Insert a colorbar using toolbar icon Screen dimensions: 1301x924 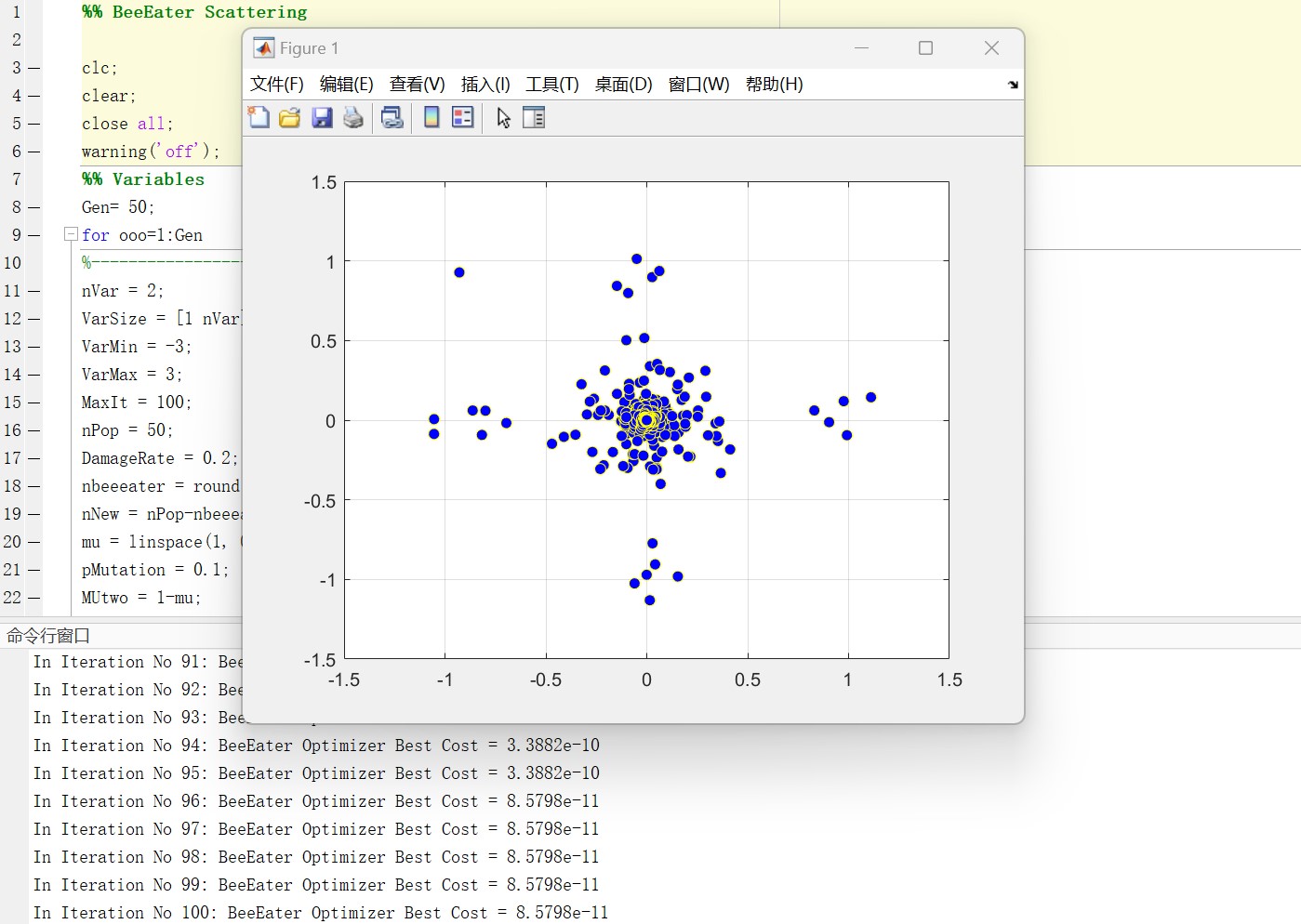(x=431, y=117)
